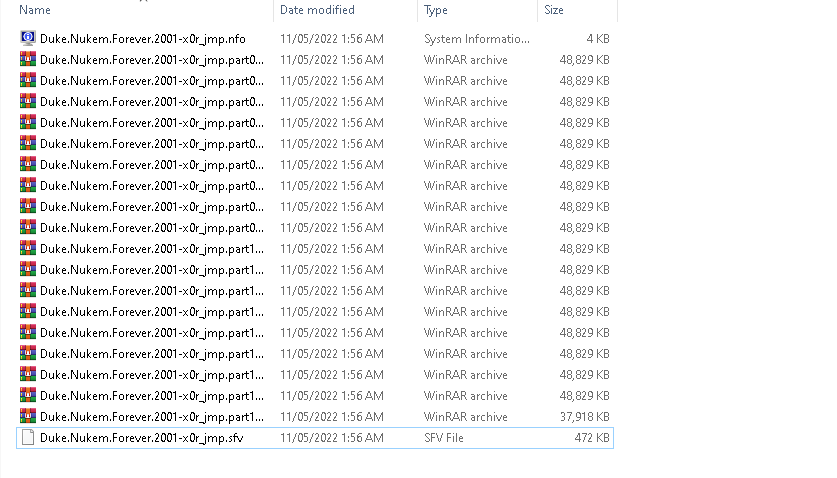Click the WinRAR icon of the first part1 archive
This screenshot has width=837, height=478.
pyautogui.click(x=28, y=249)
